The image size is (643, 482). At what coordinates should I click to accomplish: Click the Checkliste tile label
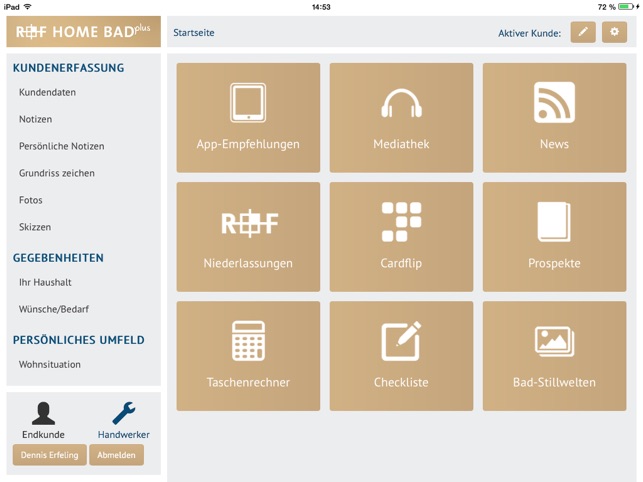[x=401, y=382]
